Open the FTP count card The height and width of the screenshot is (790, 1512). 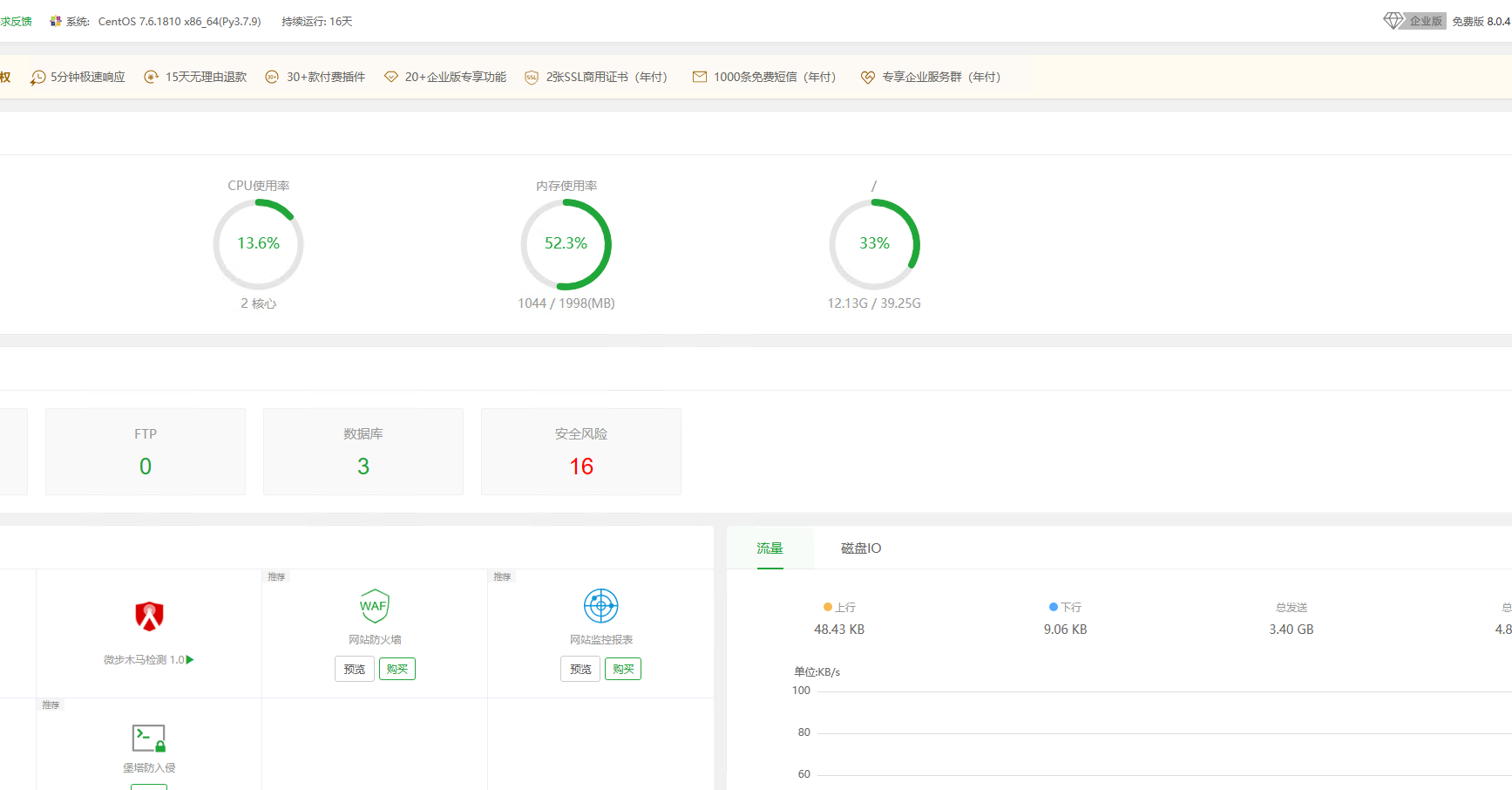pyautogui.click(x=146, y=452)
